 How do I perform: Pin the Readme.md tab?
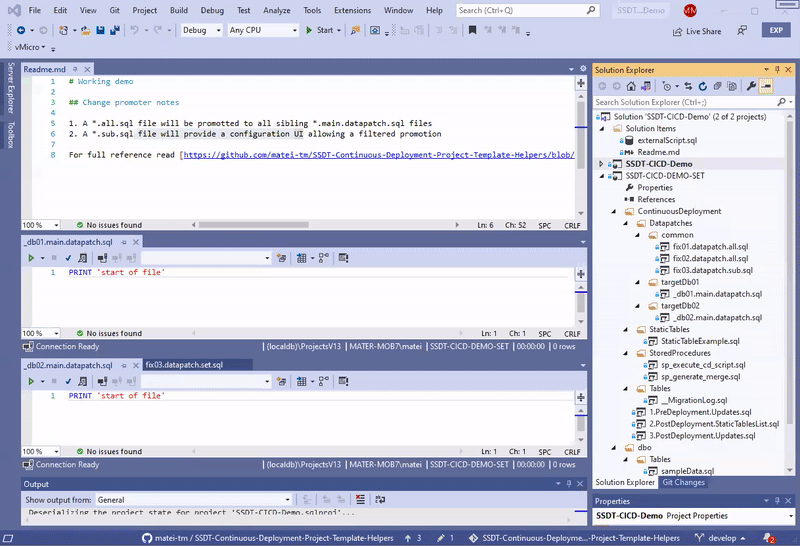tap(75, 69)
